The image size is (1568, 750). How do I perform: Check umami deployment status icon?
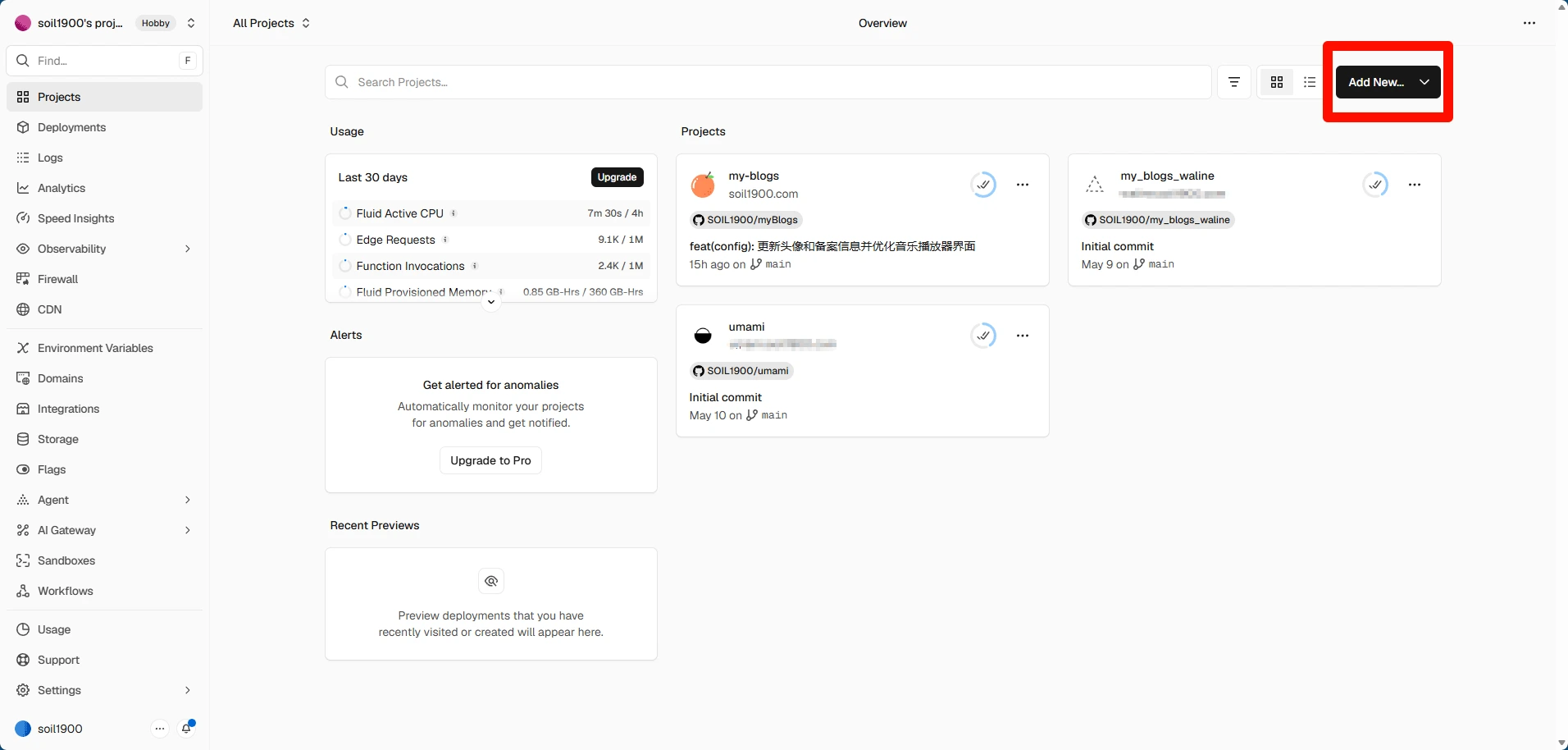pos(983,336)
